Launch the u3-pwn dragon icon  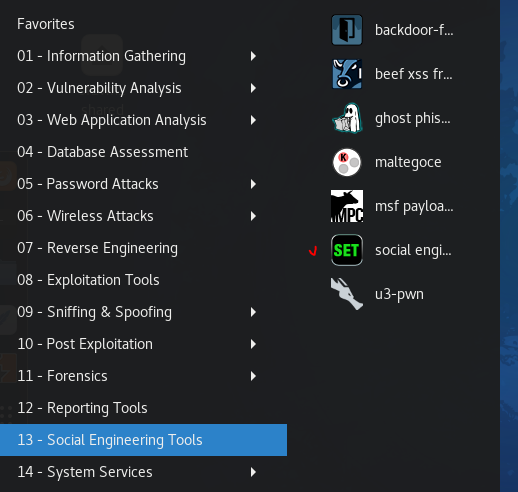point(347,294)
